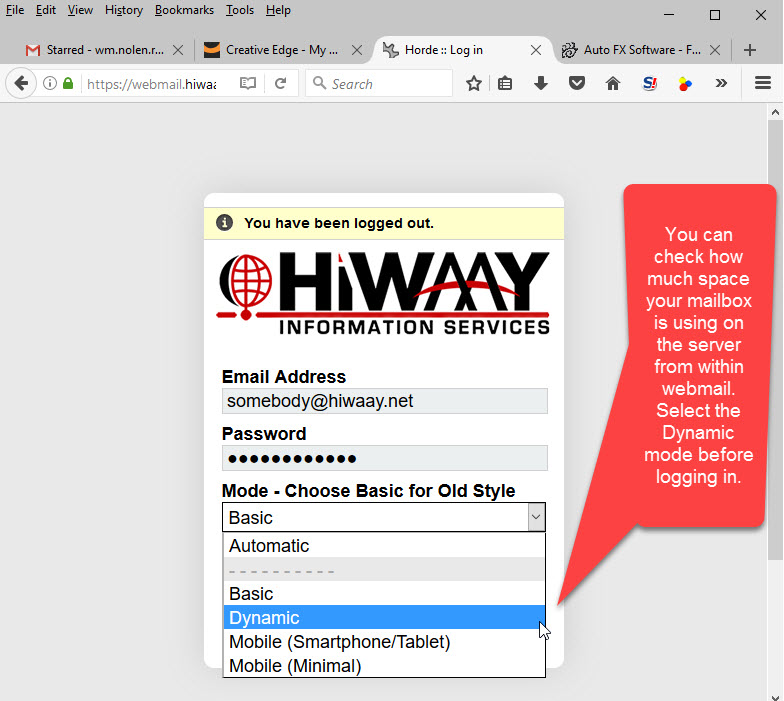Choose Automatic from the Mode list
This screenshot has height=701, width=784.
[x=384, y=546]
